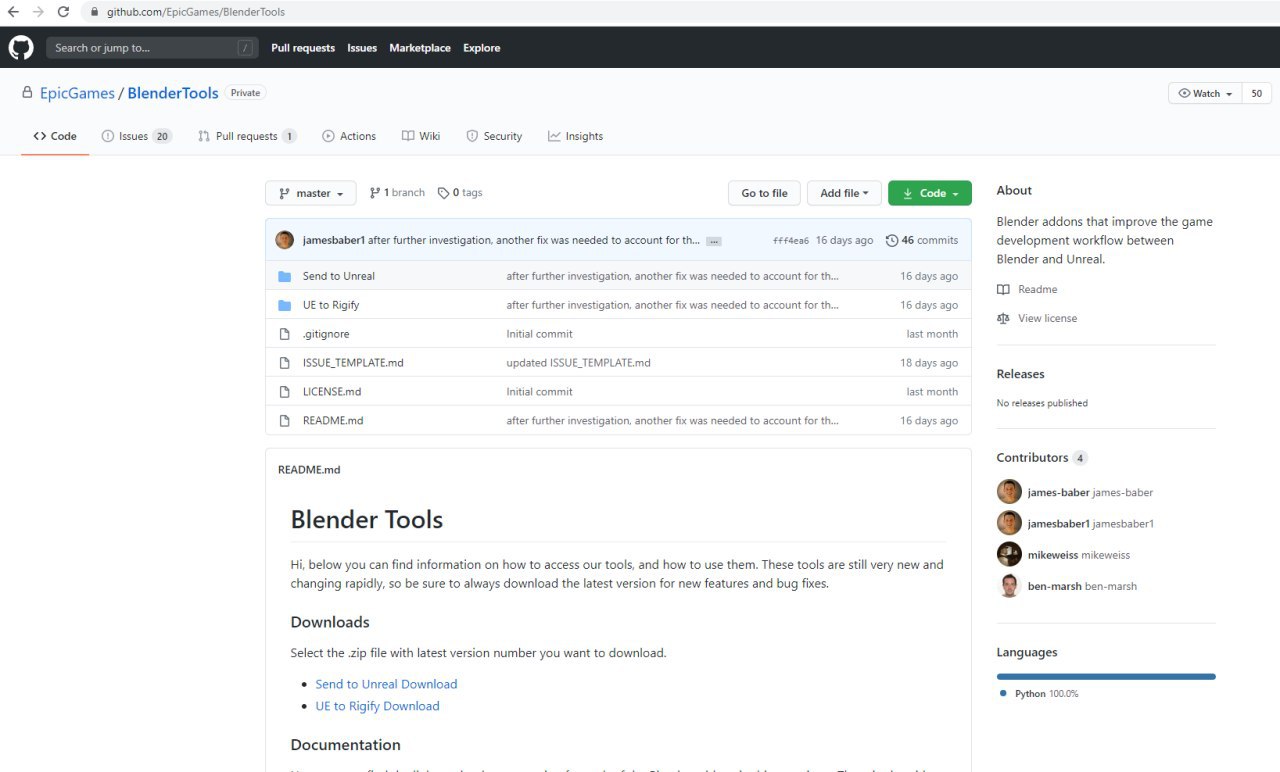Expand the commit message ellipsis button

(713, 241)
